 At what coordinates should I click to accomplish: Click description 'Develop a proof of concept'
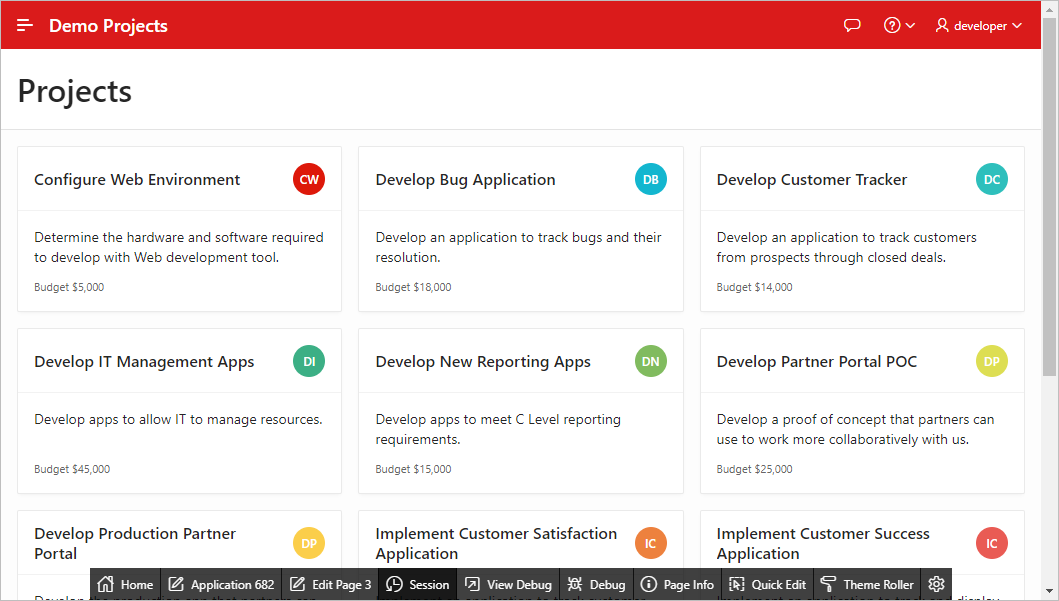click(x=855, y=429)
